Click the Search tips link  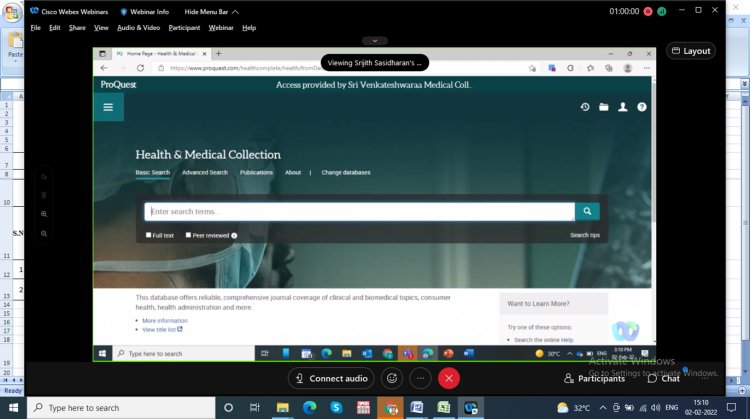[x=585, y=235]
